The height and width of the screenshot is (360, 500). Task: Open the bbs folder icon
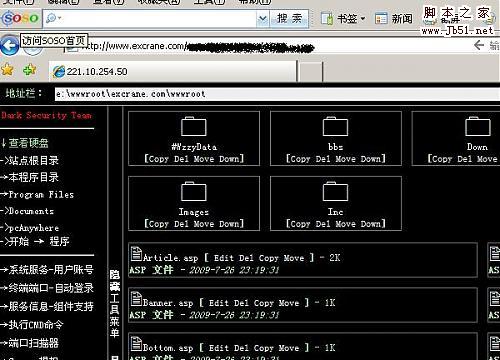click(335, 127)
